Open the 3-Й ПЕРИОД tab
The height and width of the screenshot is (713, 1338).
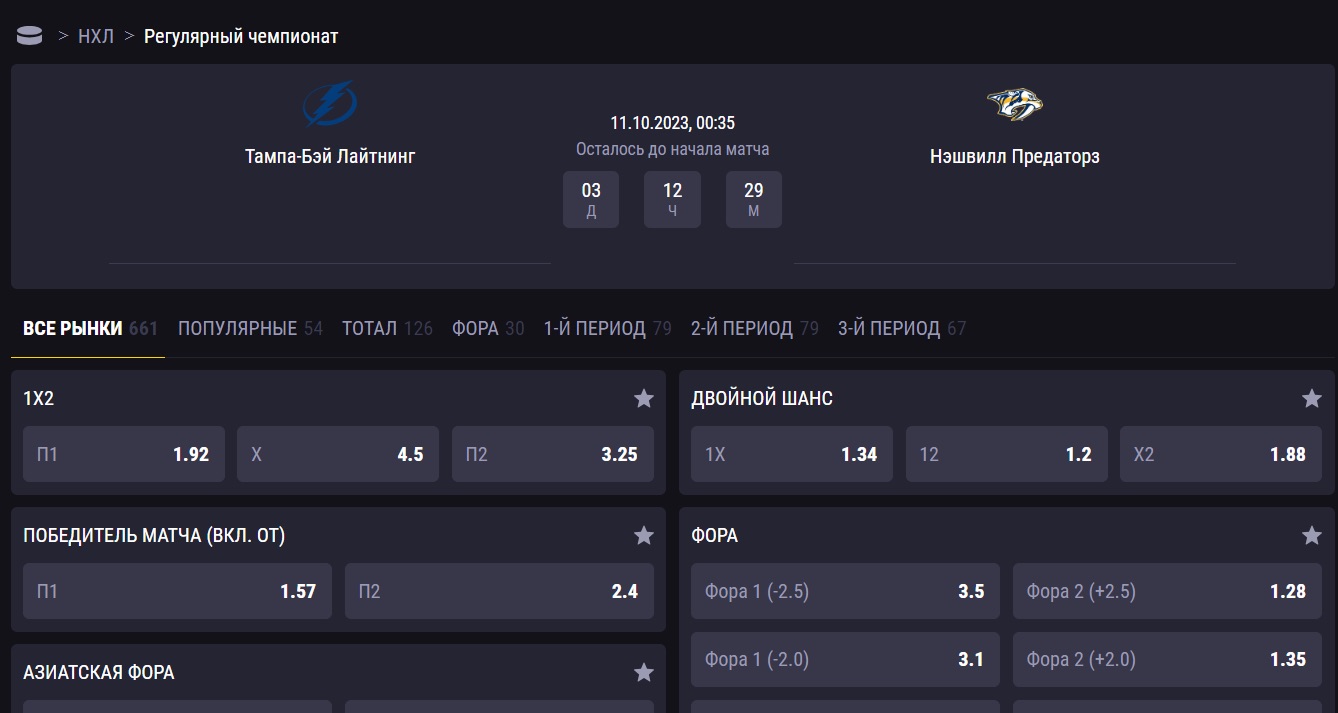902,328
